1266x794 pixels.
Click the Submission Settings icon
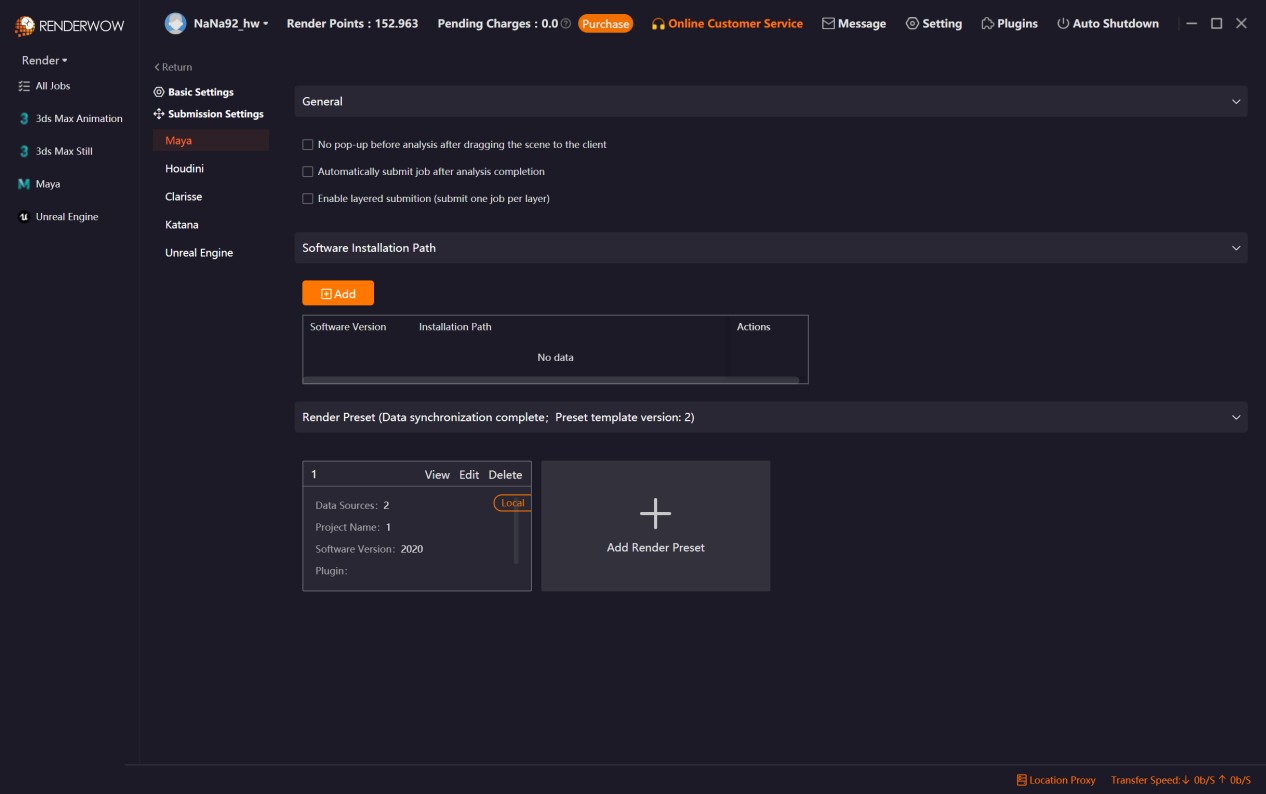coord(159,114)
